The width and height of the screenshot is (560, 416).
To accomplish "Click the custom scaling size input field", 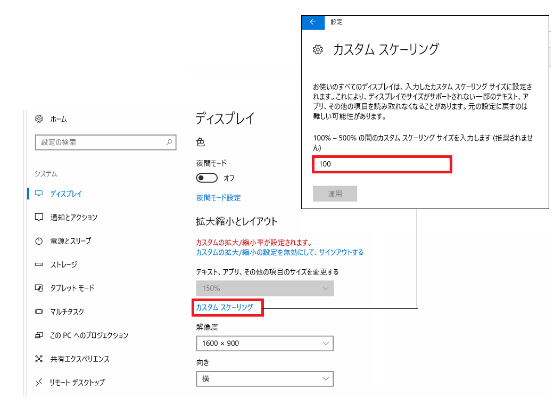I will (382, 164).
